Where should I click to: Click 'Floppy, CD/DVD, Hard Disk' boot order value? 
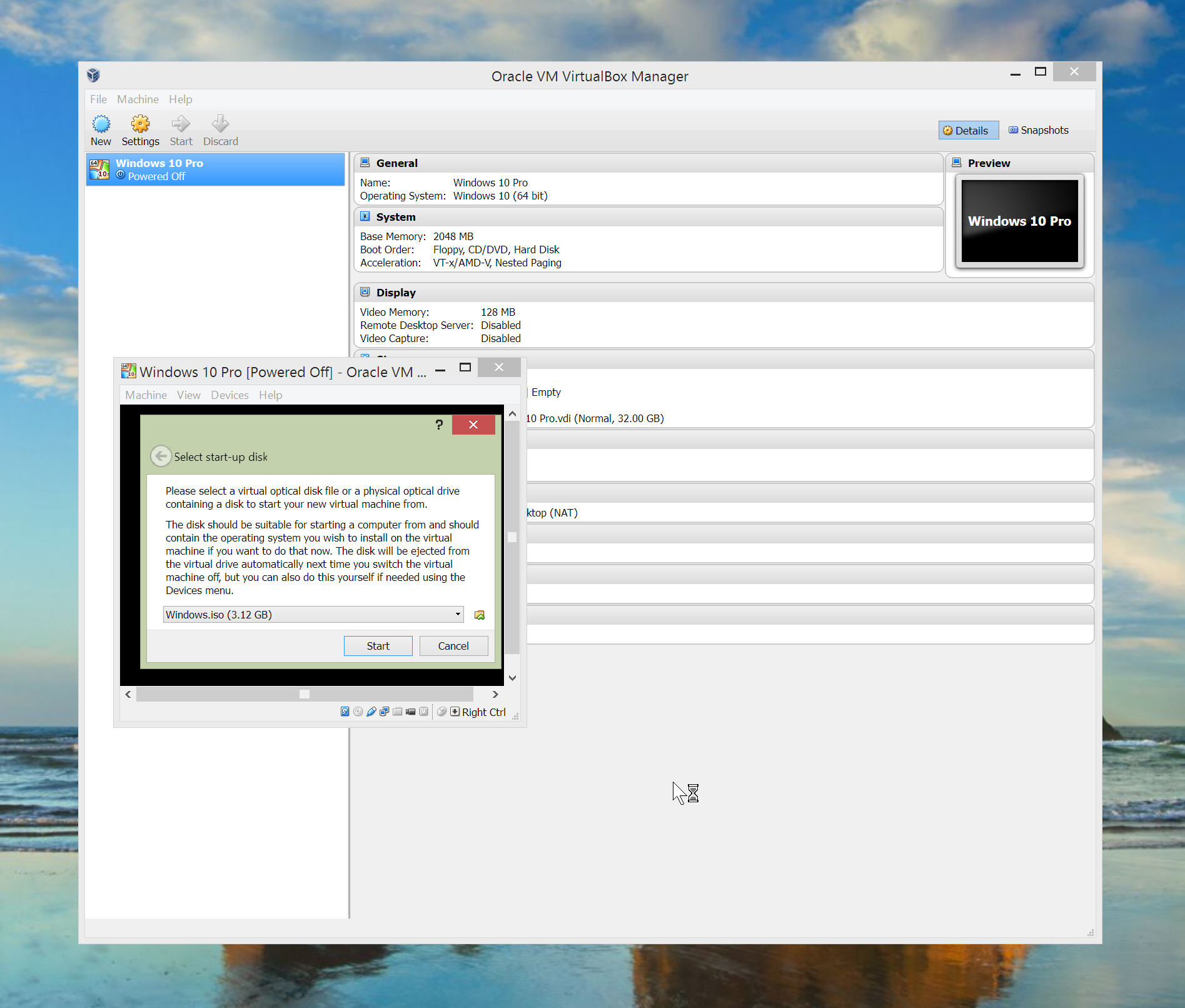[x=496, y=249]
